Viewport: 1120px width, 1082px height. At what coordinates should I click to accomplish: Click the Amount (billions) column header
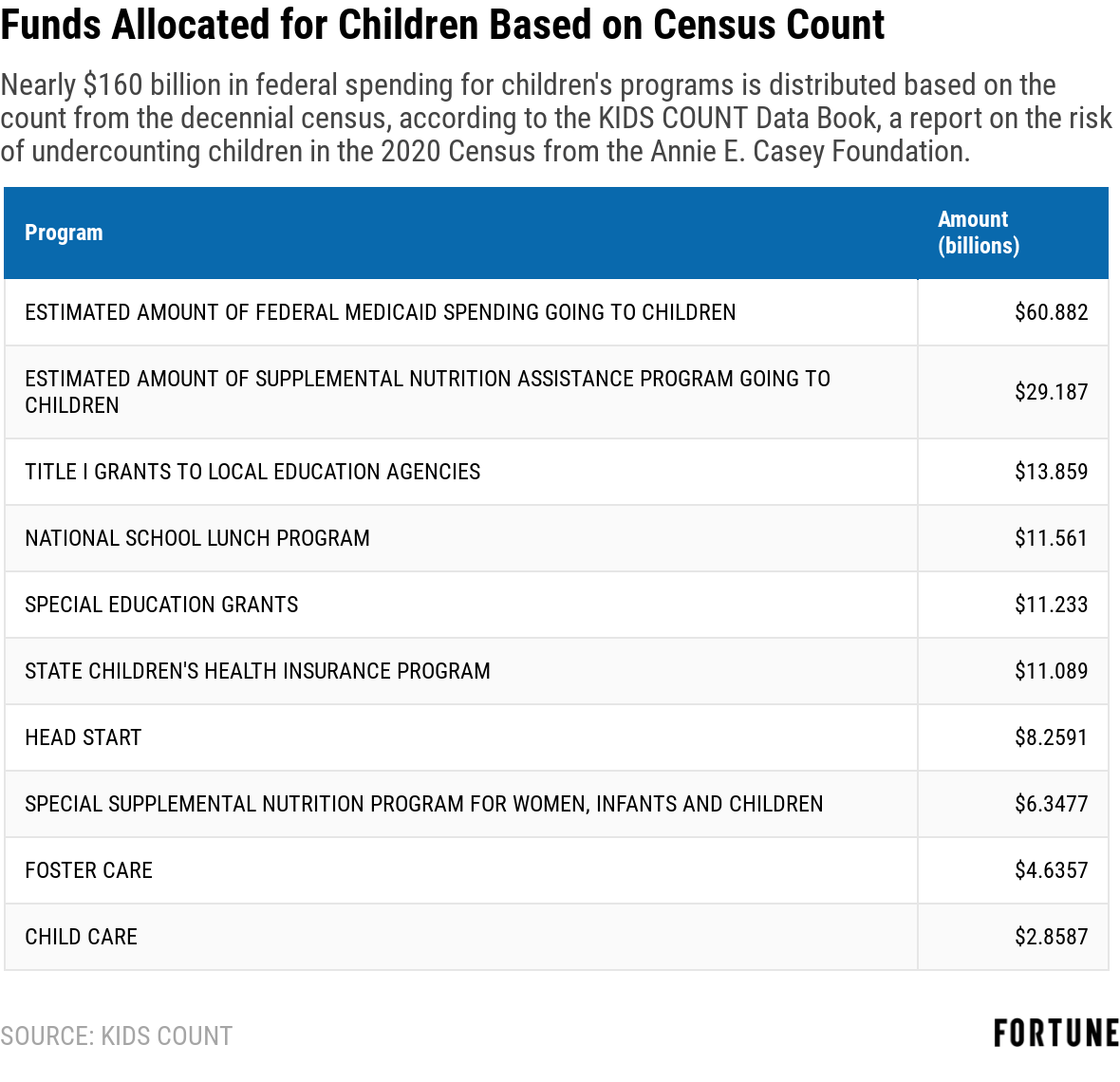[x=979, y=233]
